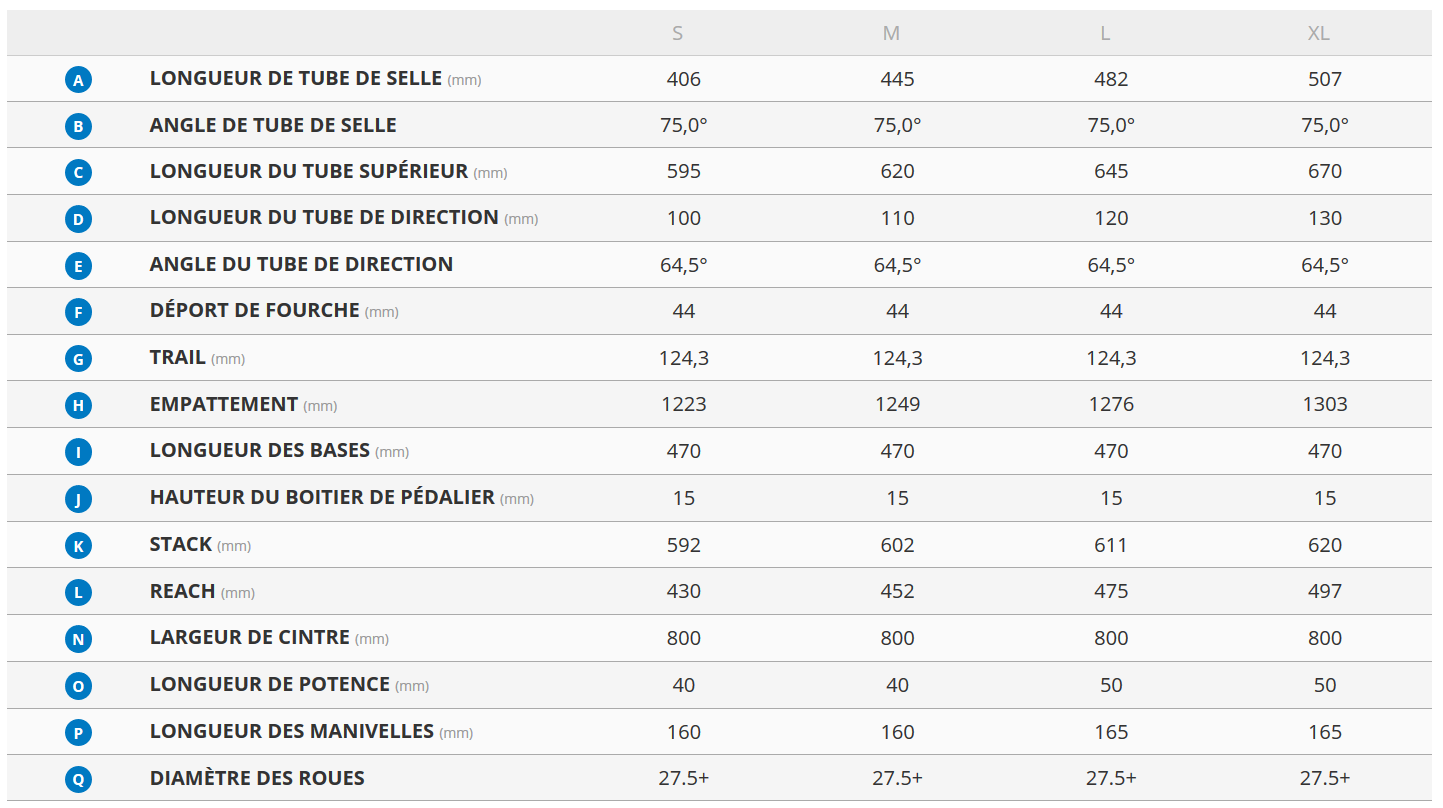Screen dimensions: 1443x808
Task: Click the 430 reach value for size S
Action: tap(683, 591)
